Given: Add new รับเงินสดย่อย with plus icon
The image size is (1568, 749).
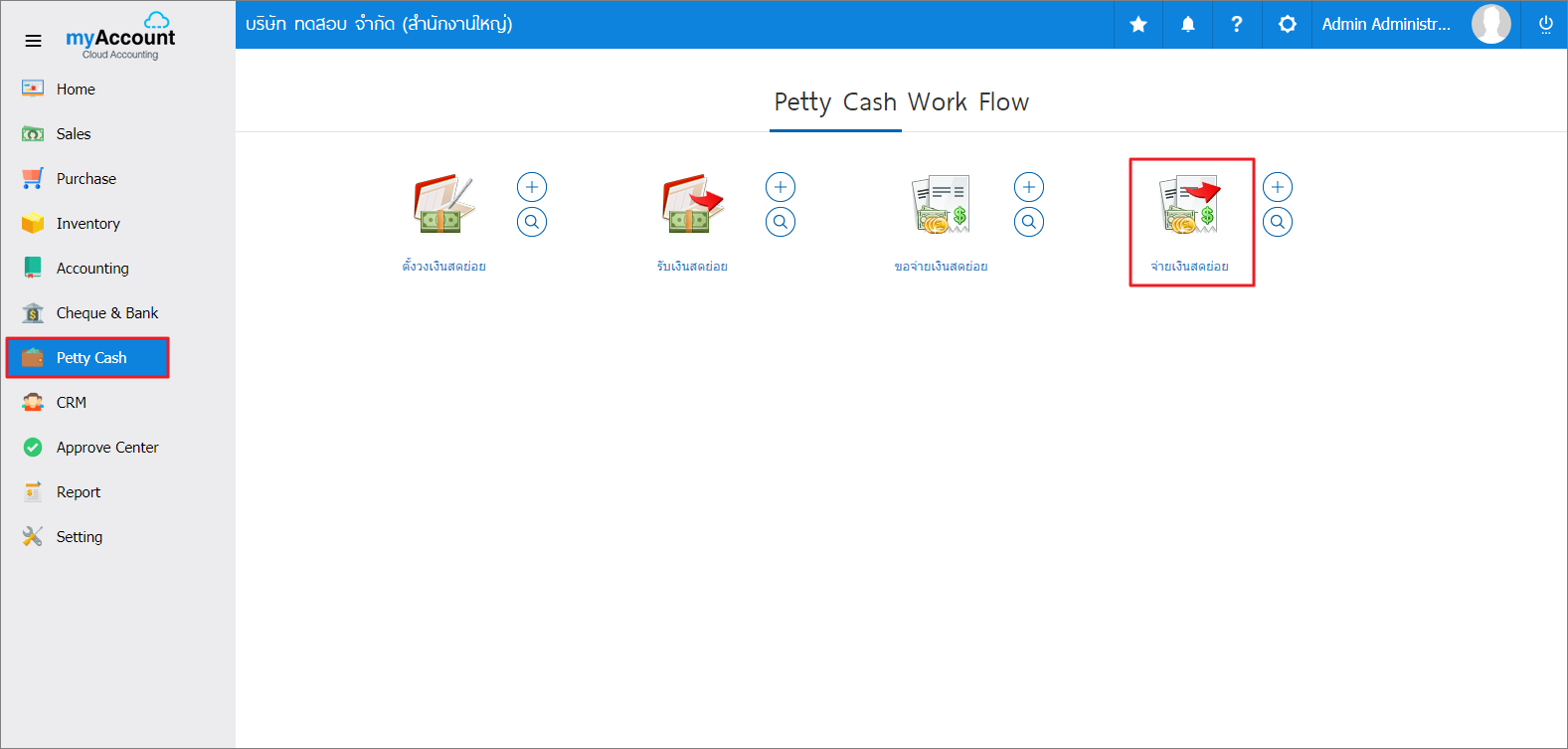Looking at the screenshot, I should click(781, 187).
